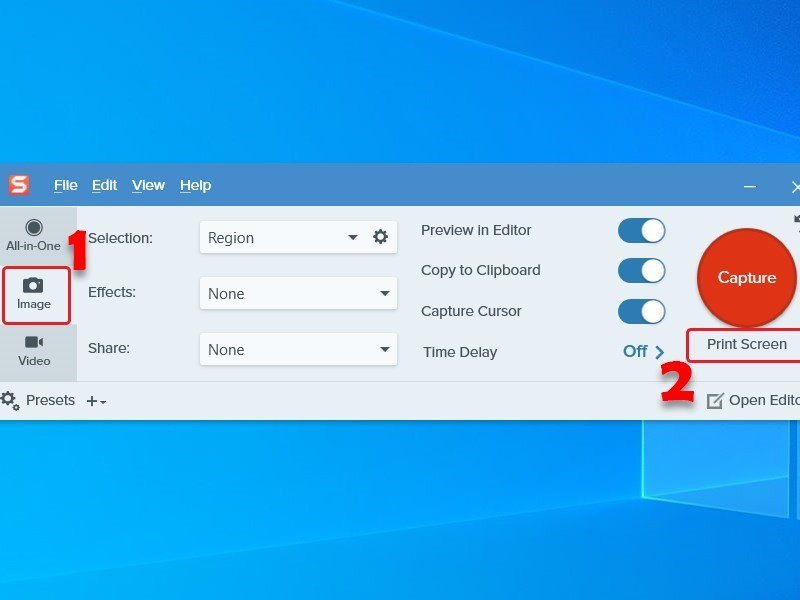800x600 pixels.
Task: Open the View menu
Action: [148, 185]
